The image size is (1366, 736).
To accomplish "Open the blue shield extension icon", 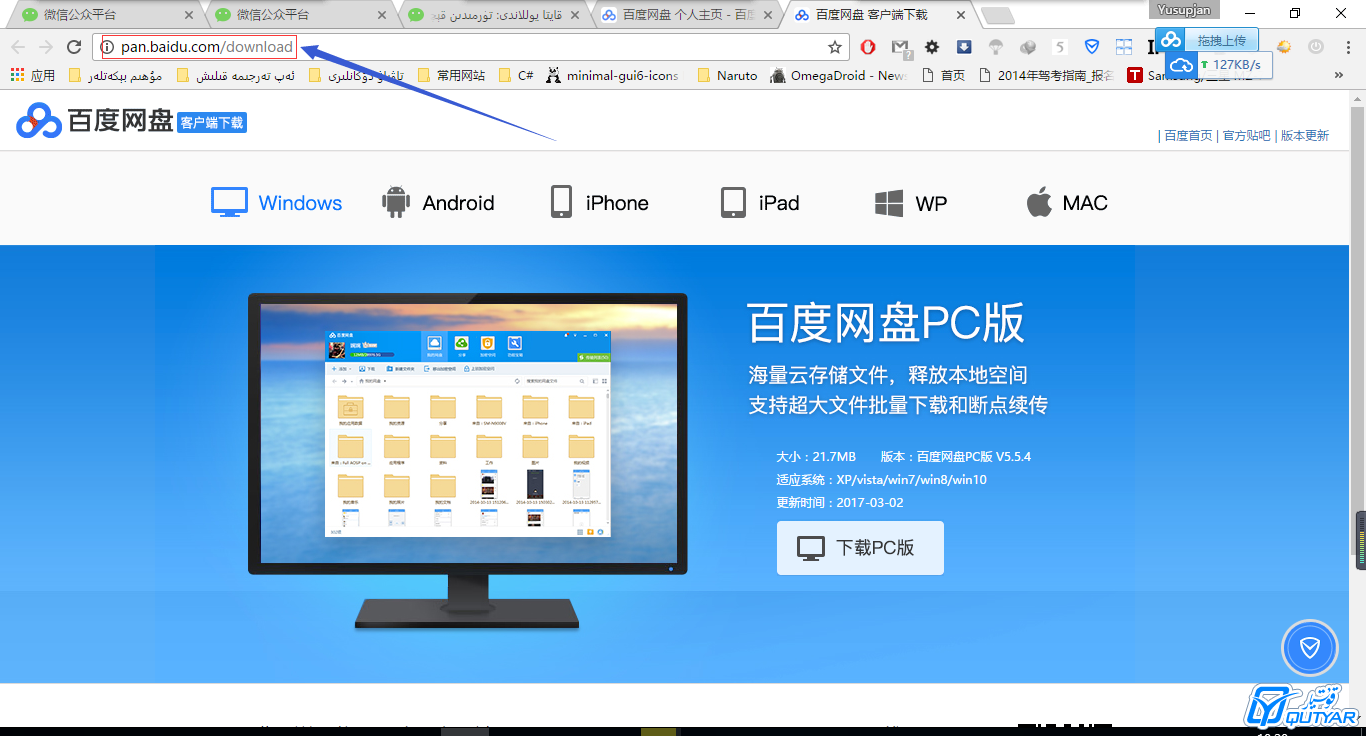I will coord(1092,47).
